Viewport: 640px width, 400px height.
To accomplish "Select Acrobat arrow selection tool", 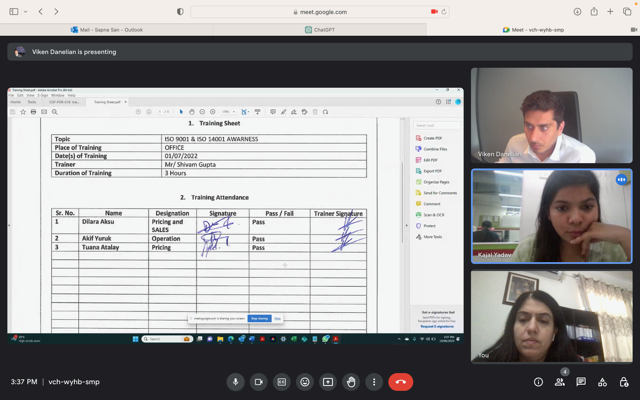I will point(181,112).
